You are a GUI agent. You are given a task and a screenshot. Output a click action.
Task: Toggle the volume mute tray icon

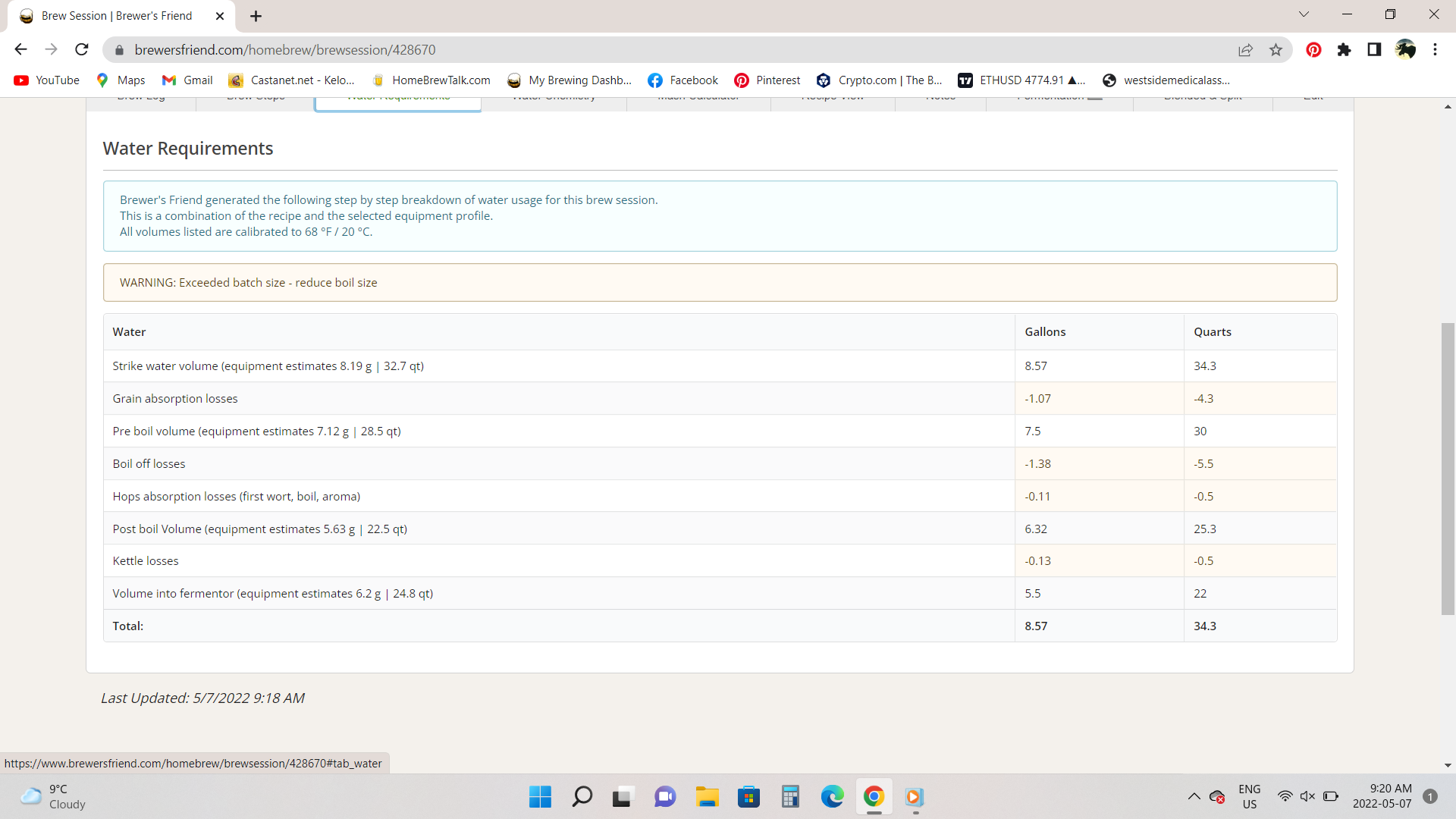point(1307,796)
